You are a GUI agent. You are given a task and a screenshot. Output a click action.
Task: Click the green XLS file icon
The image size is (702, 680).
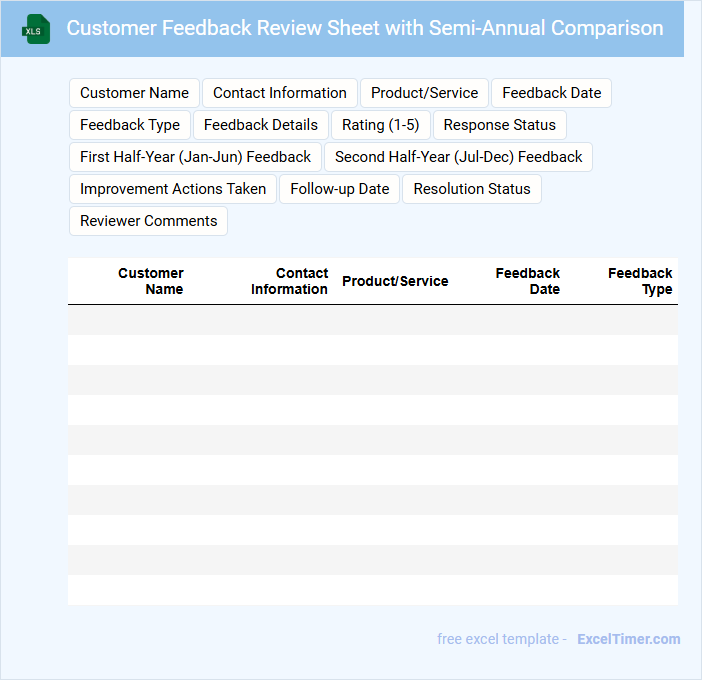tap(36, 29)
